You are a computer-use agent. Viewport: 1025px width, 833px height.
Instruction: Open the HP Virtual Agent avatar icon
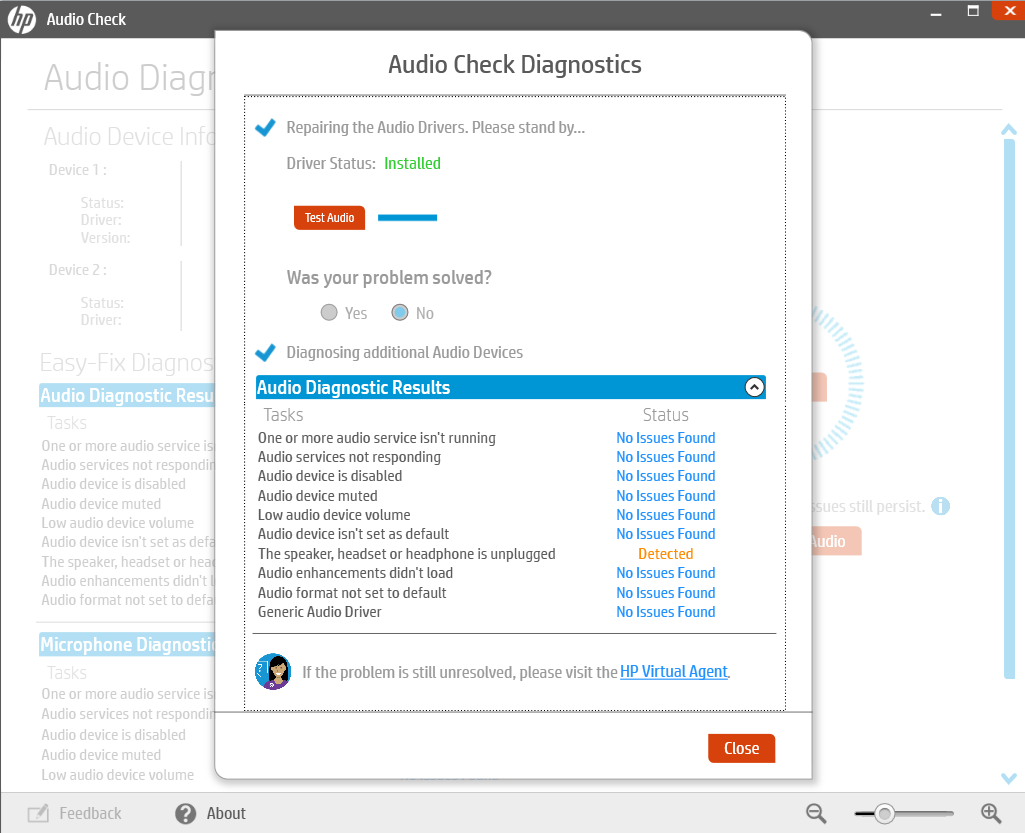(273, 672)
